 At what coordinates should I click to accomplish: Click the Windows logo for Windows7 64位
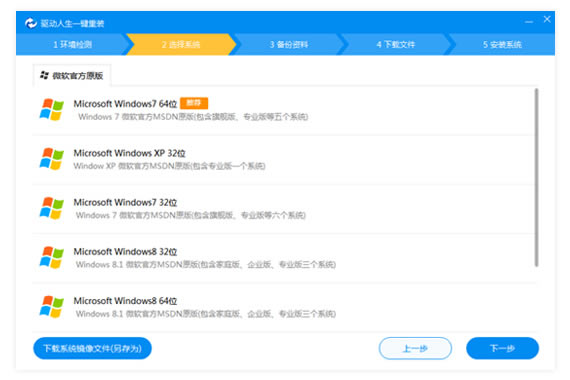pos(51,109)
